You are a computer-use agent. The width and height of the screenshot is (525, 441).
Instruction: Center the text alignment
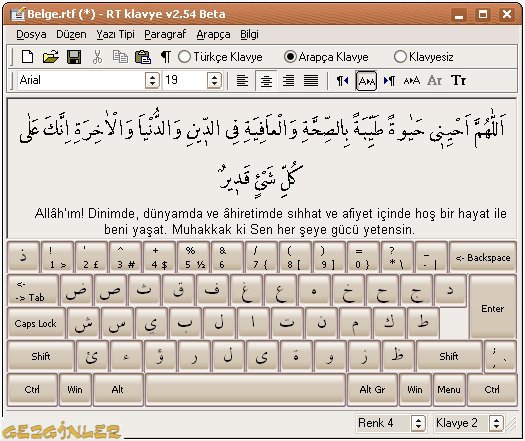click(266, 81)
